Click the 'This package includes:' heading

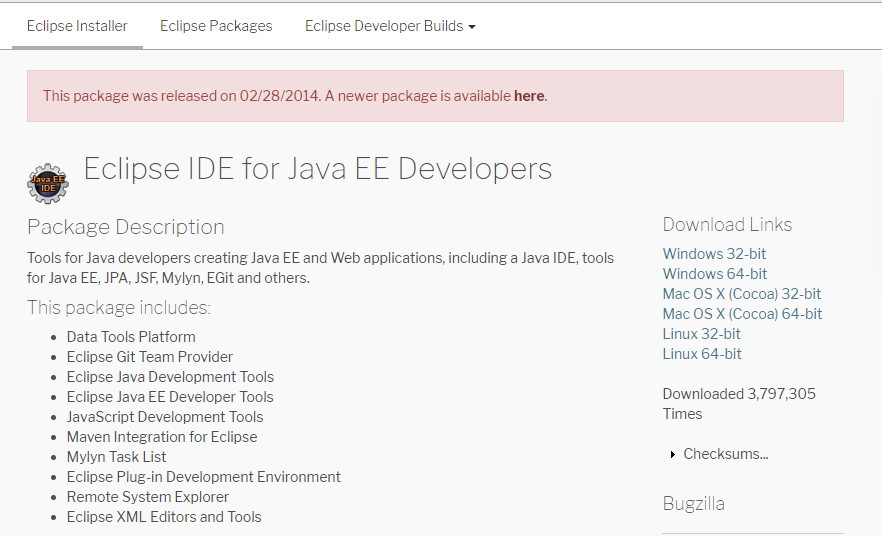pyautogui.click(x=119, y=308)
